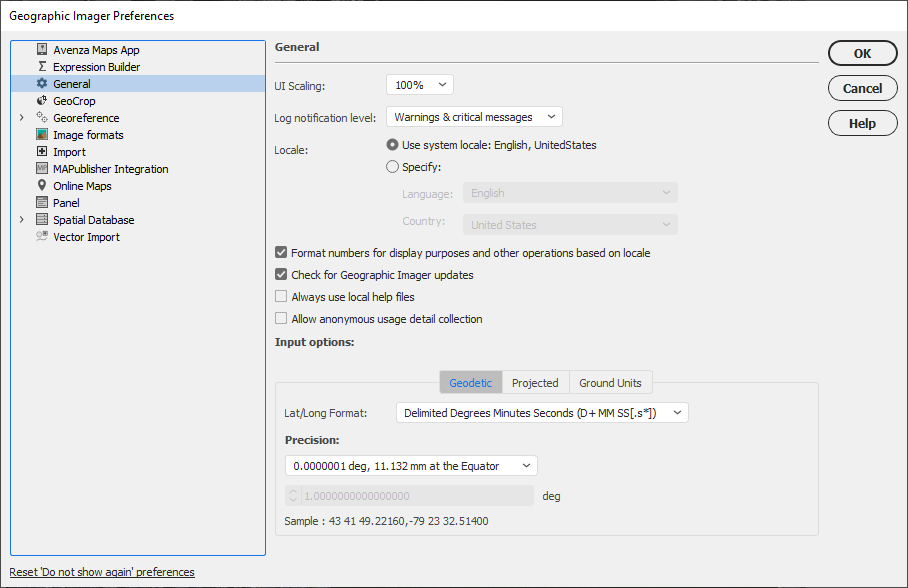Image resolution: width=908 pixels, height=588 pixels.
Task: Select Image formats label in tree
Action: pyautogui.click(x=88, y=135)
